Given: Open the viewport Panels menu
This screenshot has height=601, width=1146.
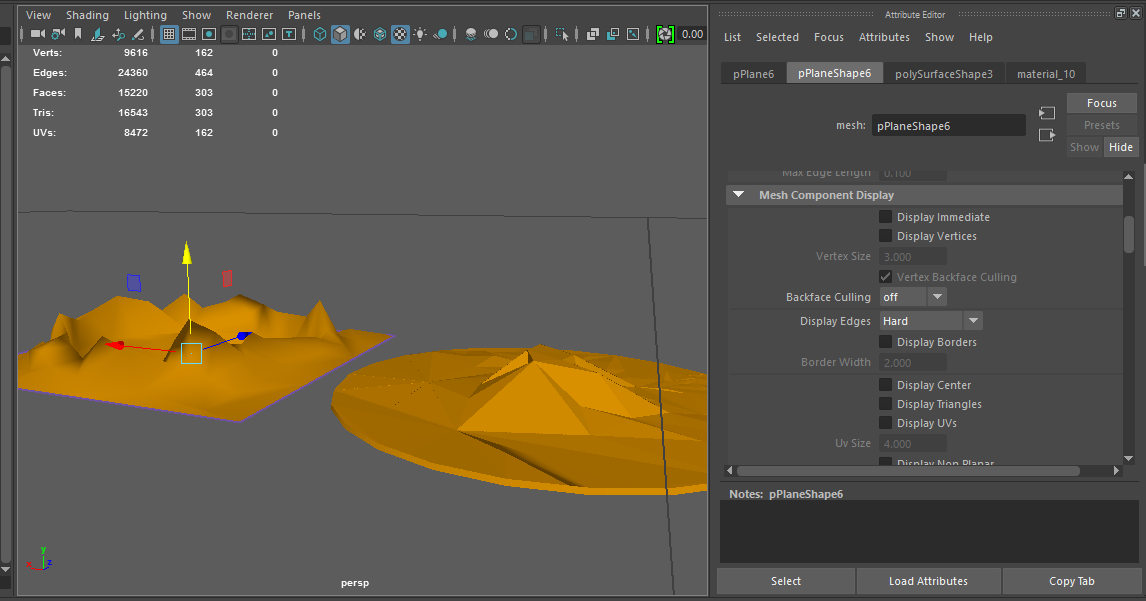Looking at the screenshot, I should 304,15.
